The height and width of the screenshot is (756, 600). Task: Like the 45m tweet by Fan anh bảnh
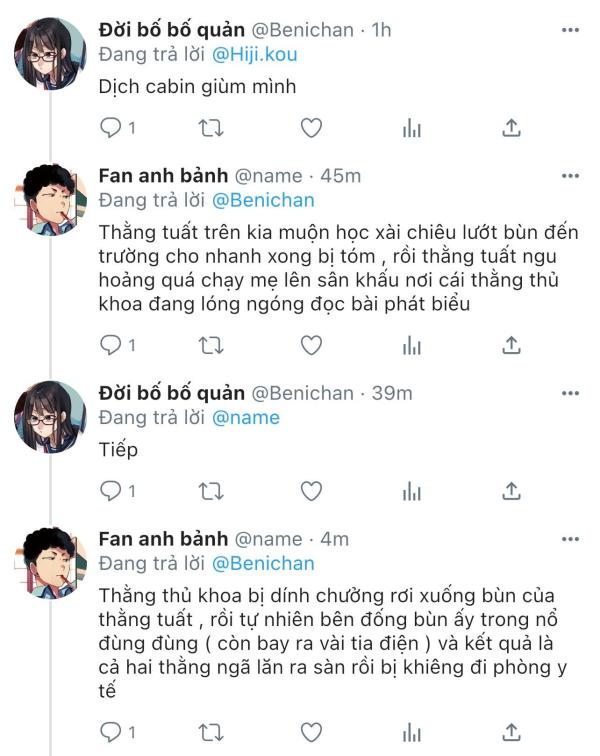click(311, 346)
